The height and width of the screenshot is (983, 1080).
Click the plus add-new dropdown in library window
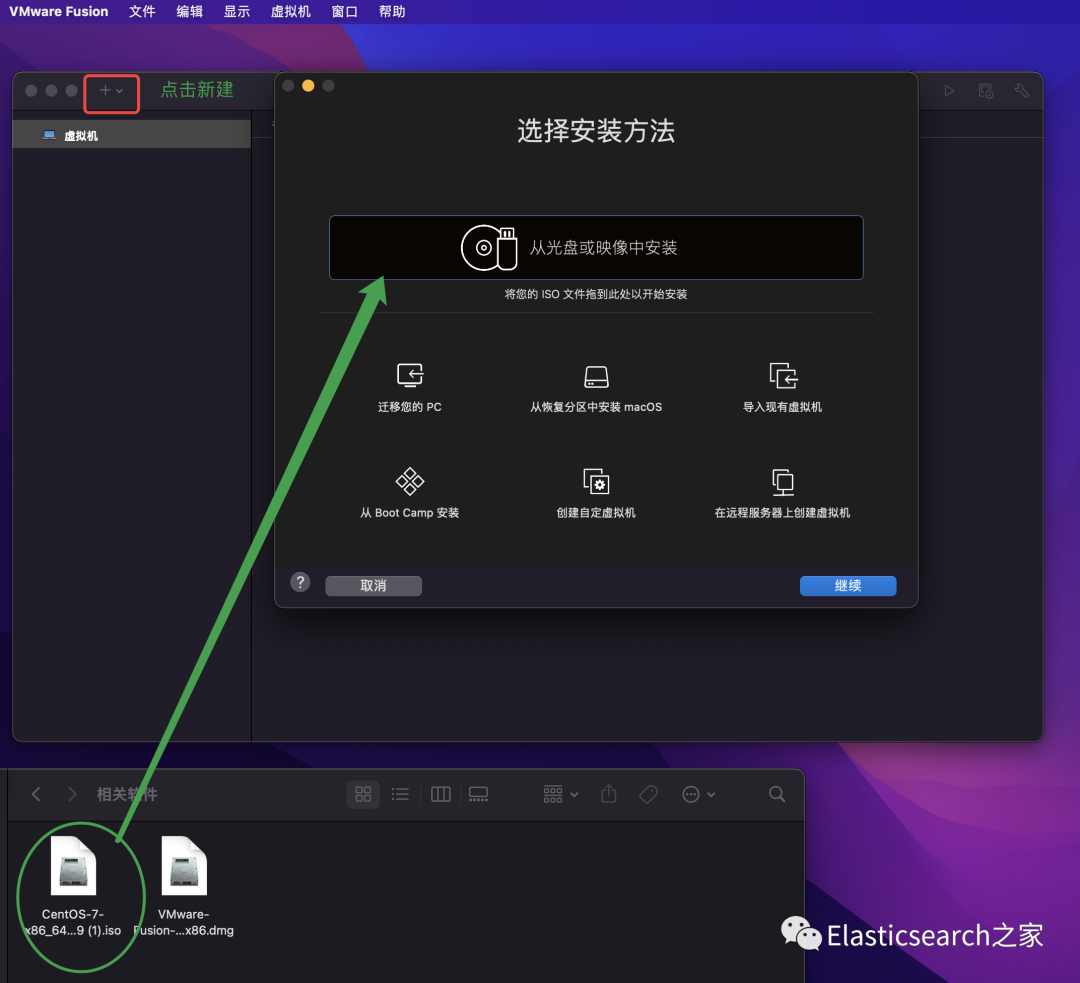click(x=112, y=90)
